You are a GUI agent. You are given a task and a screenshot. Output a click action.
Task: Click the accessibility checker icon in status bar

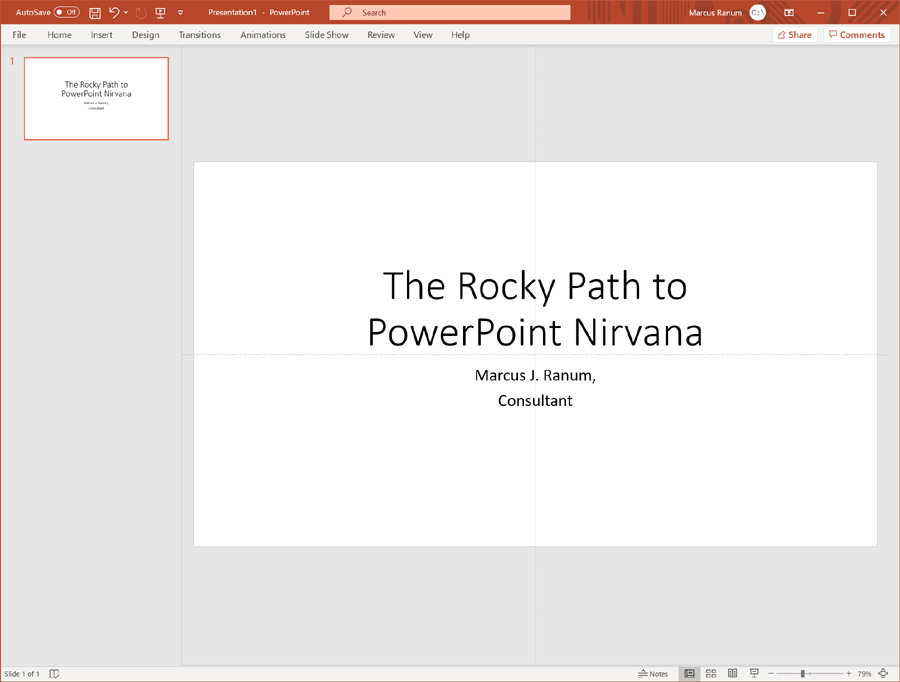tap(54, 673)
